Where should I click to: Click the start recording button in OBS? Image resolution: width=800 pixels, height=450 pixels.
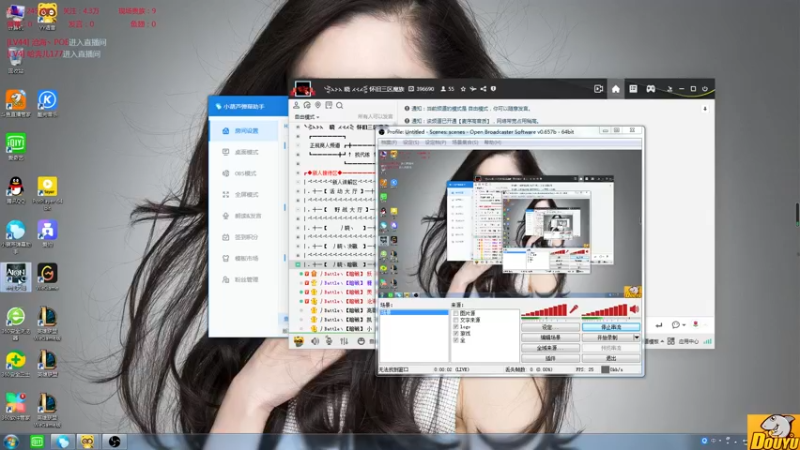pyautogui.click(x=608, y=337)
